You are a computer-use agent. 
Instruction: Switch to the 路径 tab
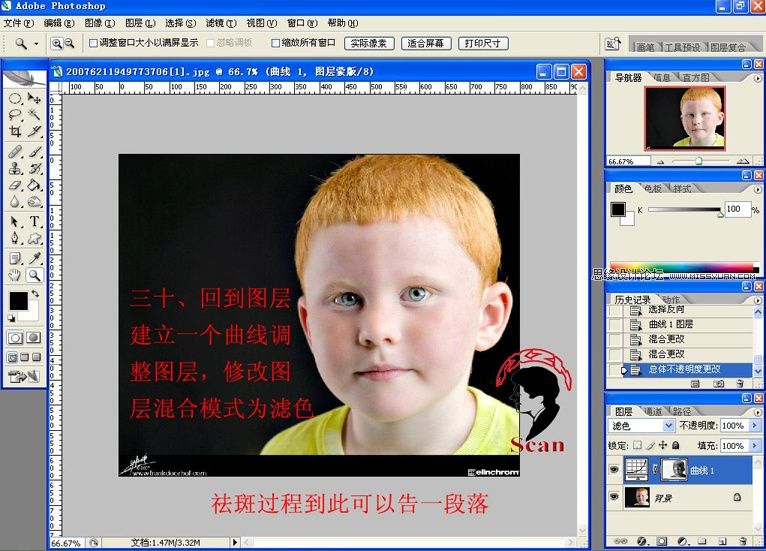(681, 411)
